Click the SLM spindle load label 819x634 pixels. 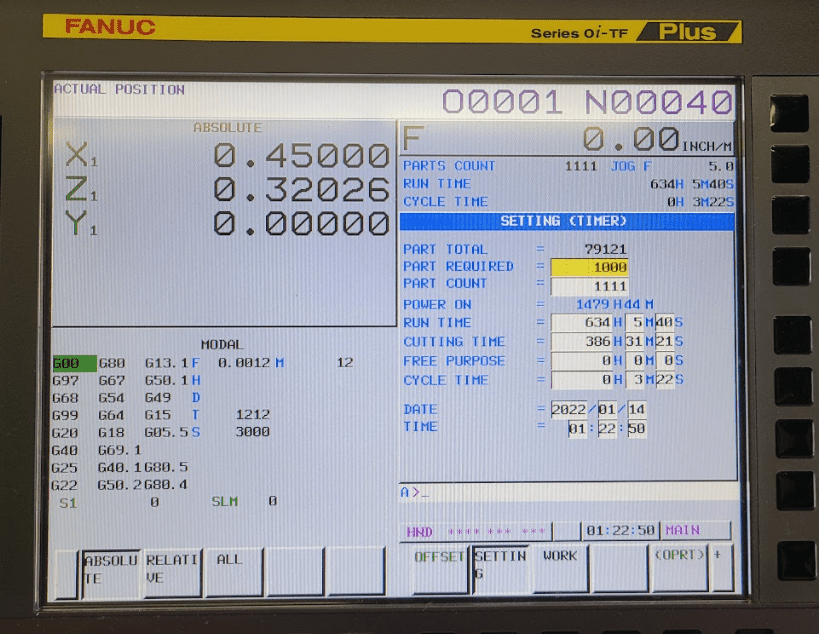tap(225, 501)
